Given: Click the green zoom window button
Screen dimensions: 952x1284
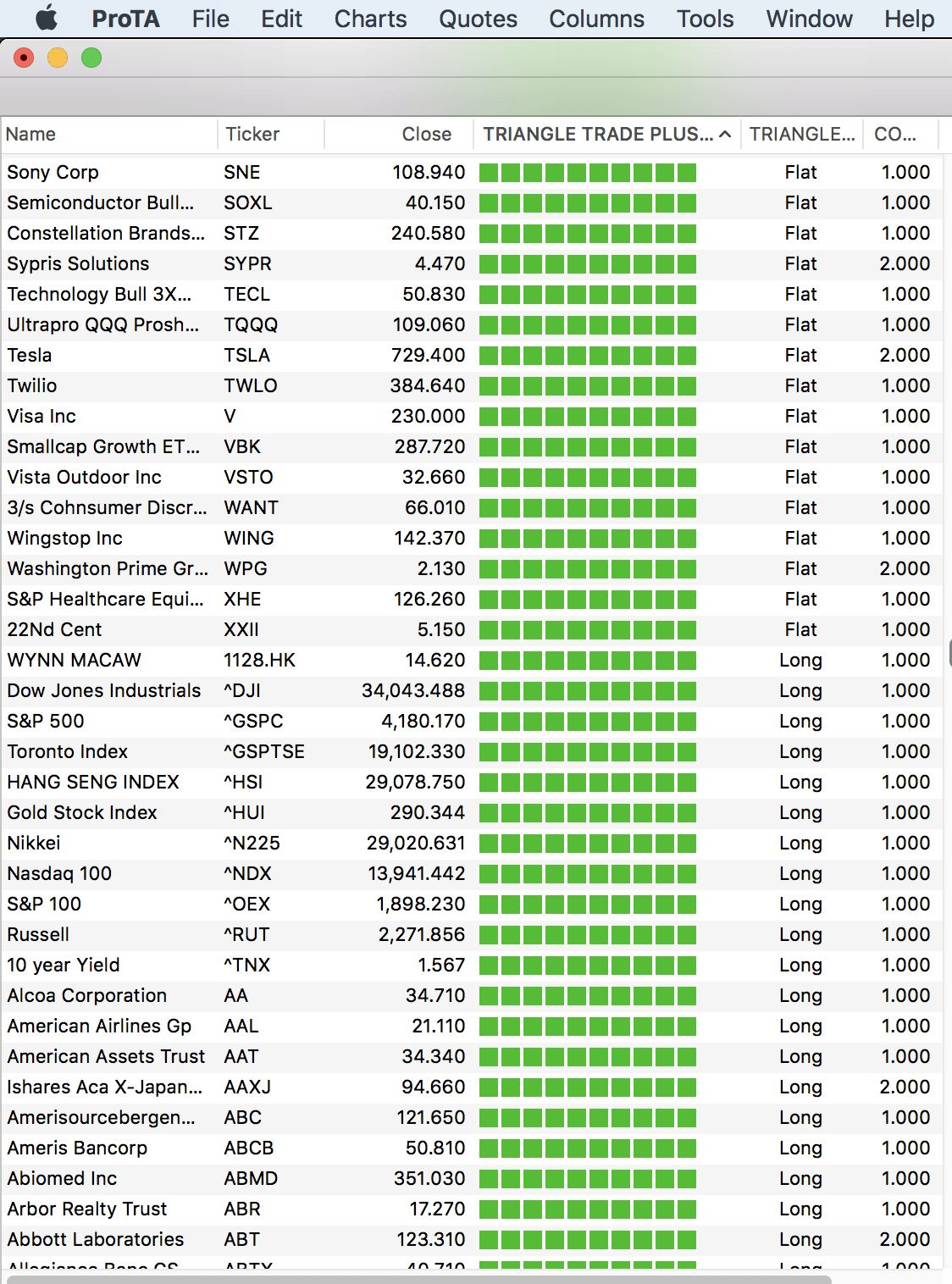Looking at the screenshot, I should (91, 58).
